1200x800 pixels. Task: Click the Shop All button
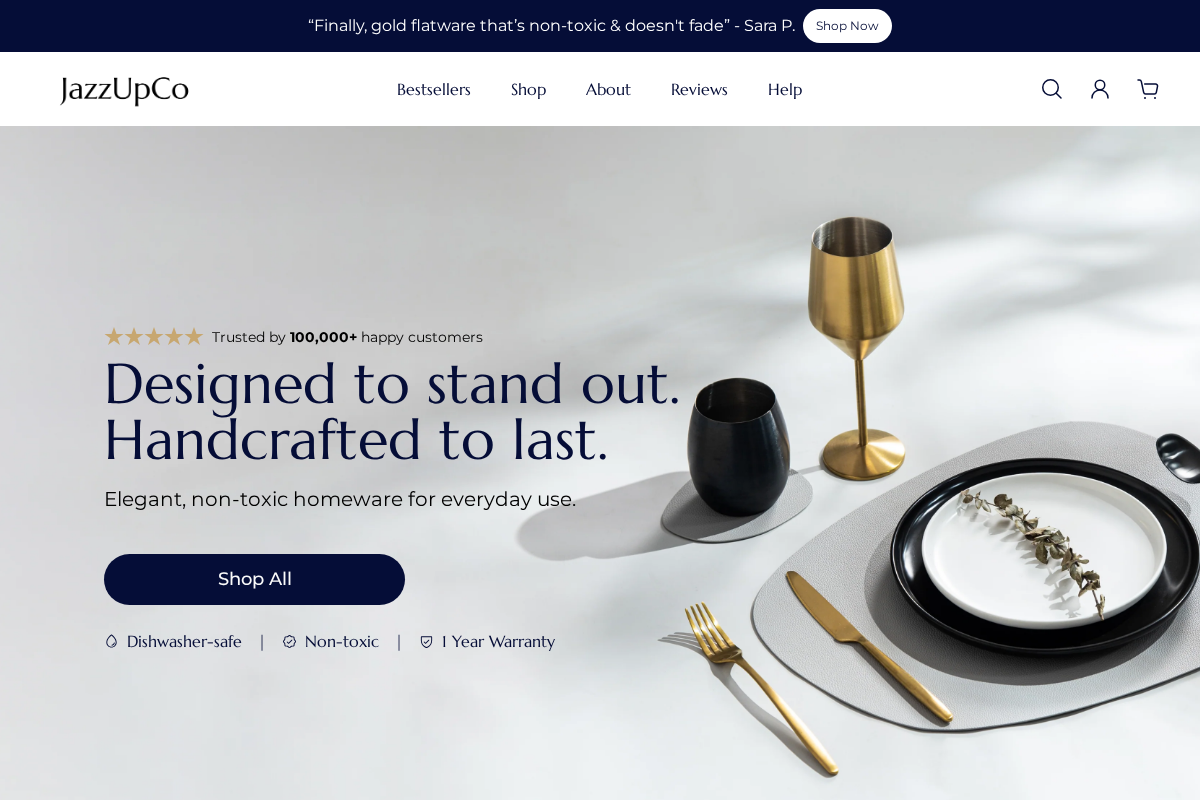pos(254,579)
